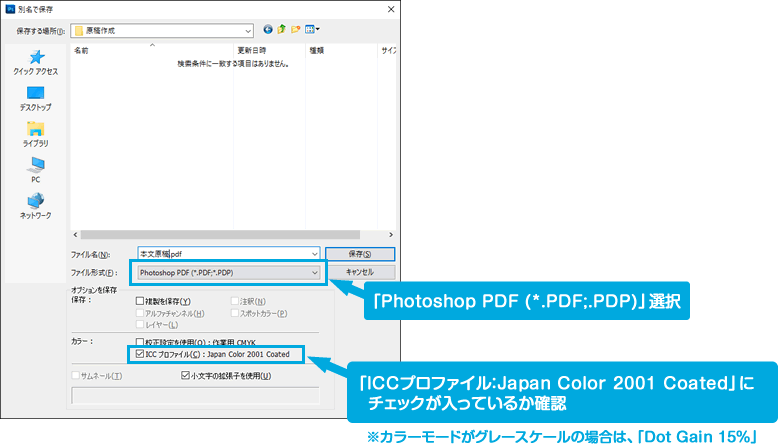The image size is (778, 444).
Task: Sort by 更新日時 column header
Action: (x=251, y=49)
